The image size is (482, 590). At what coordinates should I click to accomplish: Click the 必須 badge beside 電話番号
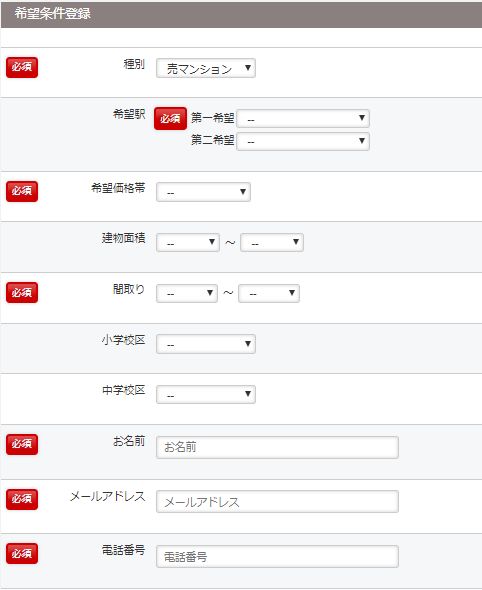coord(22,554)
